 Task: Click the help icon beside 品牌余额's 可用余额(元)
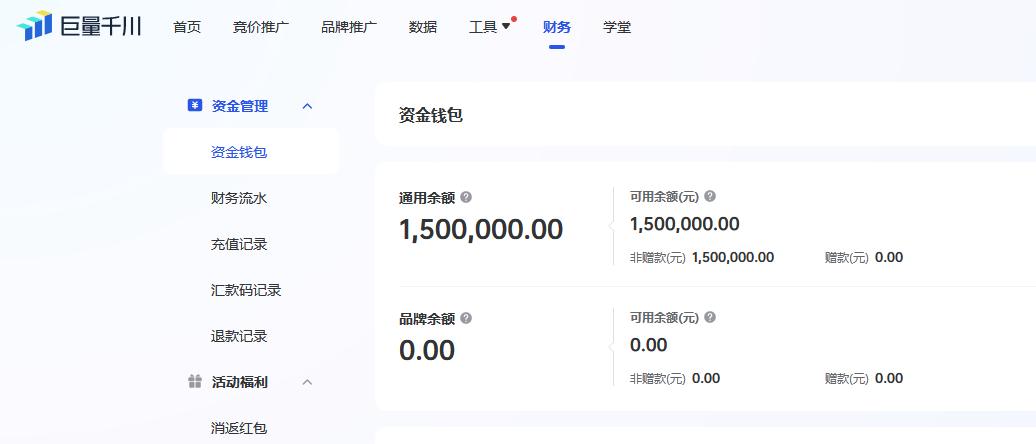710,317
